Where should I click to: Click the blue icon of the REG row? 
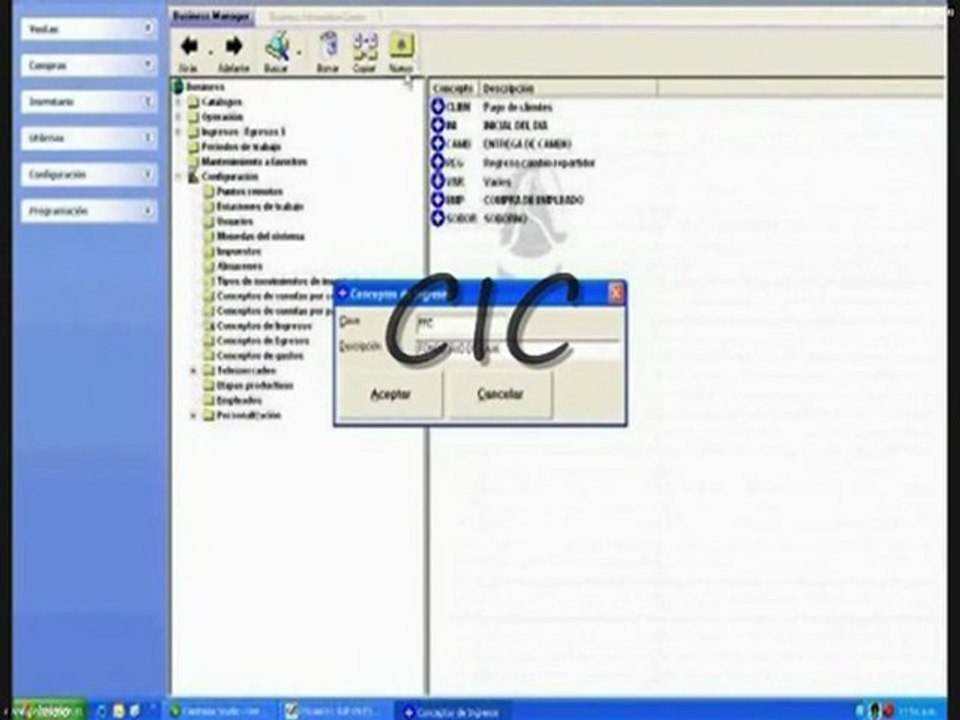pos(438,162)
